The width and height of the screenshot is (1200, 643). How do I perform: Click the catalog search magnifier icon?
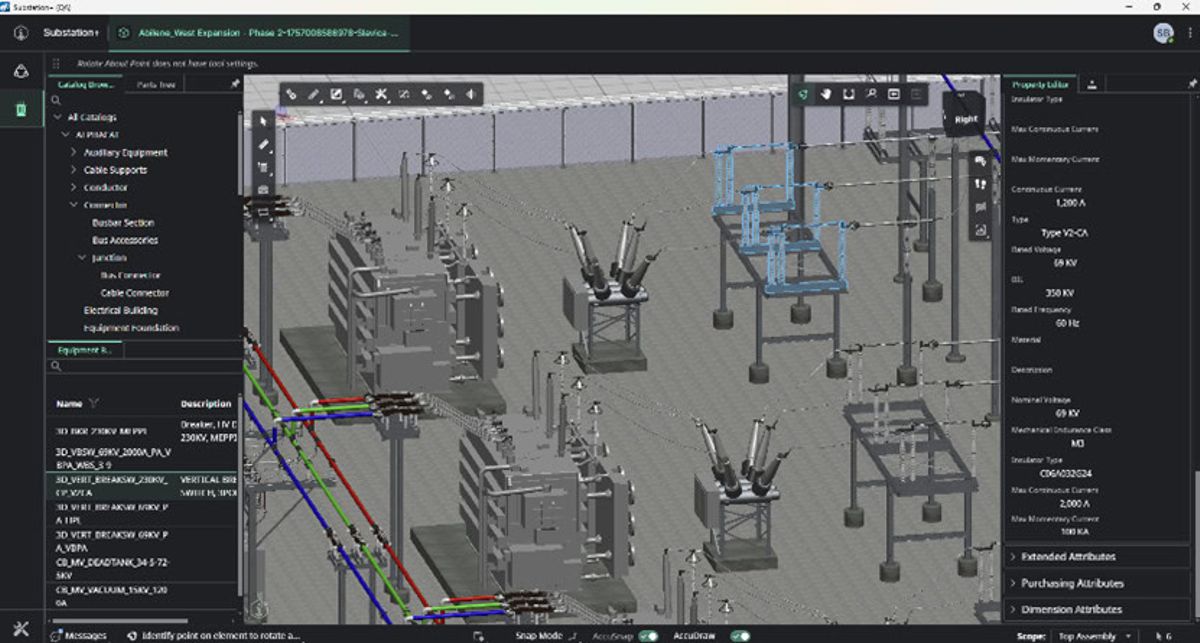[57, 101]
